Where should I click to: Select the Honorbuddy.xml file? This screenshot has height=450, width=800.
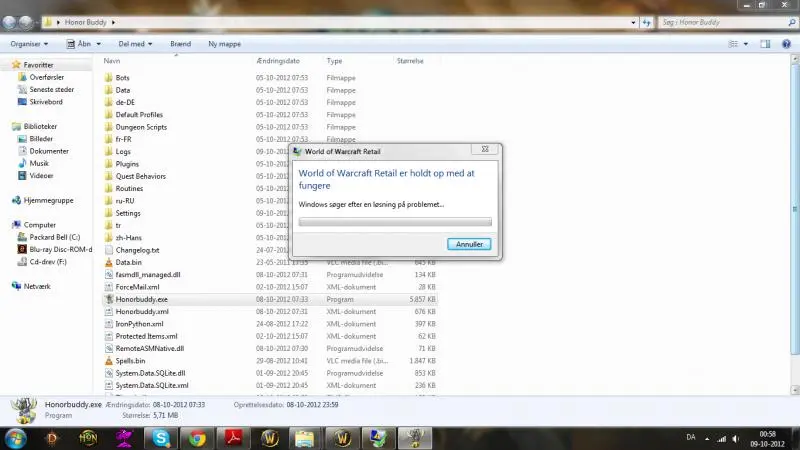142,312
